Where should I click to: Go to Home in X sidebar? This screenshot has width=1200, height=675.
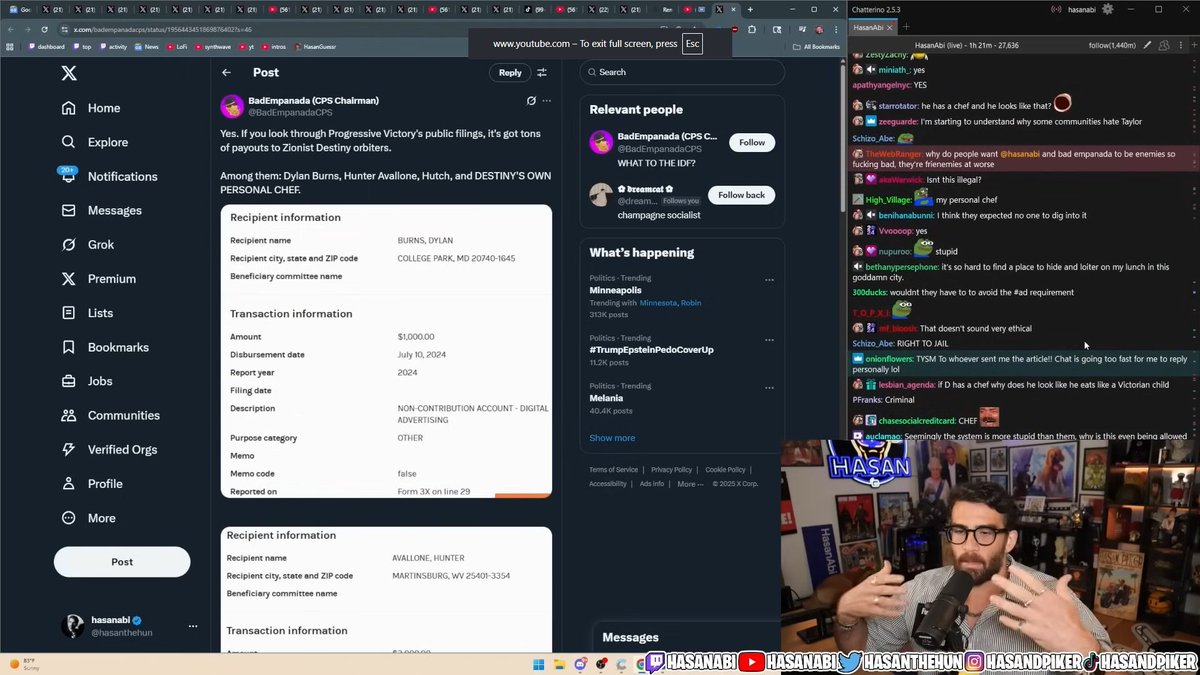[91, 108]
